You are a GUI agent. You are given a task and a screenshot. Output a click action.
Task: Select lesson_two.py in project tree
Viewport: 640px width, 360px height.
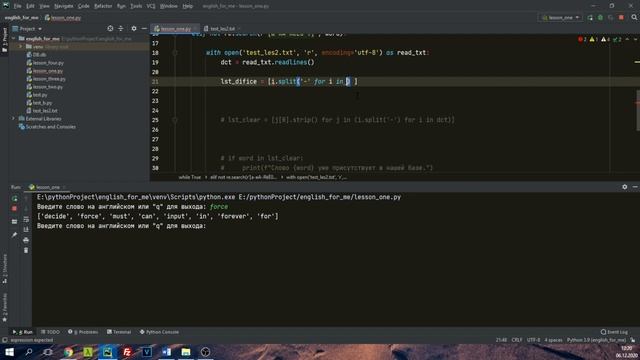(48, 87)
